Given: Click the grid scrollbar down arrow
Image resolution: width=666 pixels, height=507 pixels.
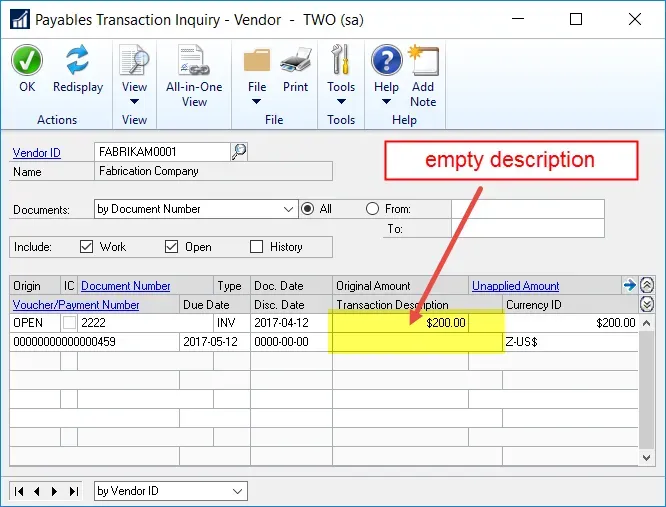Looking at the screenshot, I should point(646,456).
